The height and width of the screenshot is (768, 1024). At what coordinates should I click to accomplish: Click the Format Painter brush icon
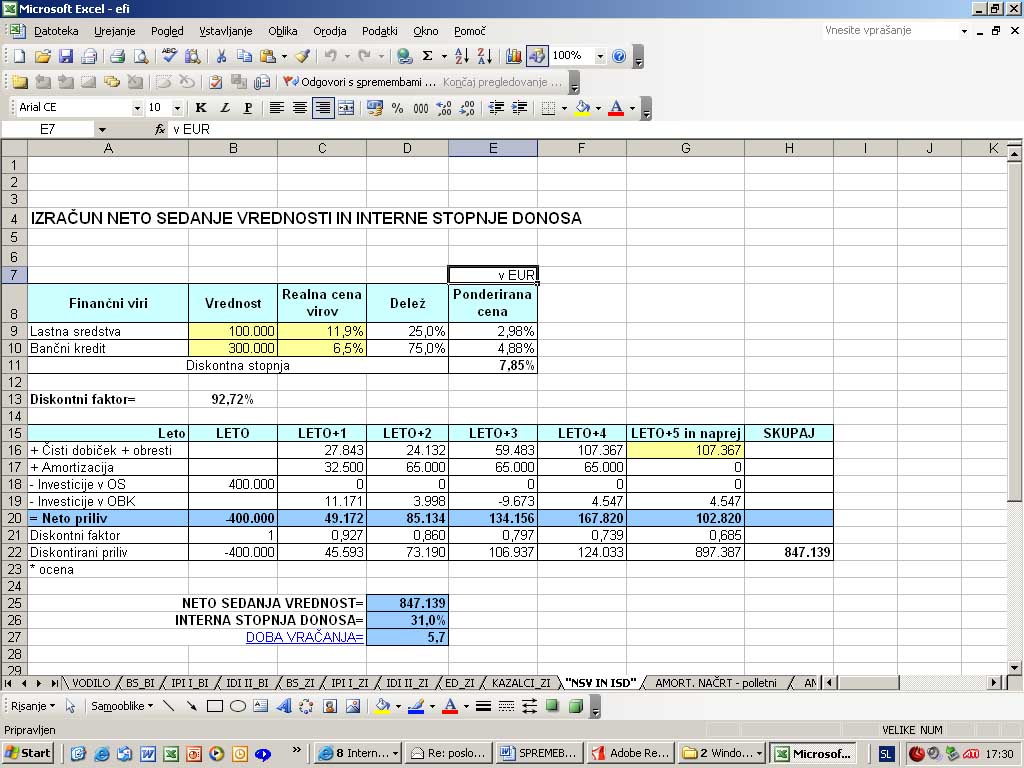coord(302,57)
